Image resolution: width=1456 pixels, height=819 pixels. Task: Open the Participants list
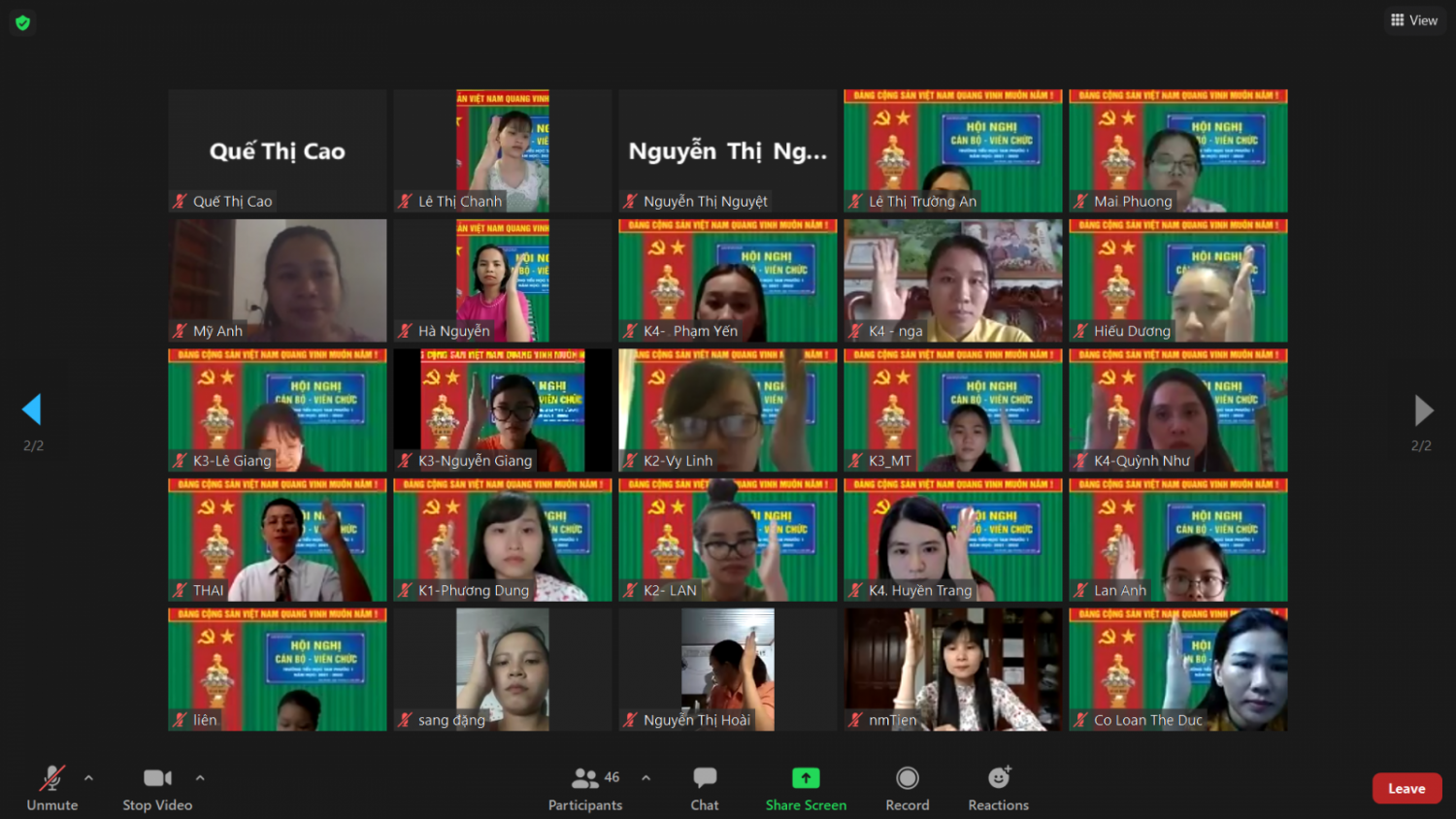[585, 788]
